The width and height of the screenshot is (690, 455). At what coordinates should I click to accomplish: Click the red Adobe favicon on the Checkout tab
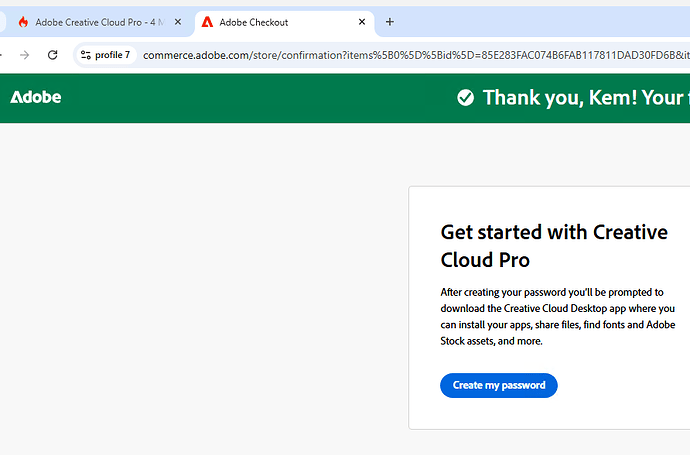[x=207, y=22]
